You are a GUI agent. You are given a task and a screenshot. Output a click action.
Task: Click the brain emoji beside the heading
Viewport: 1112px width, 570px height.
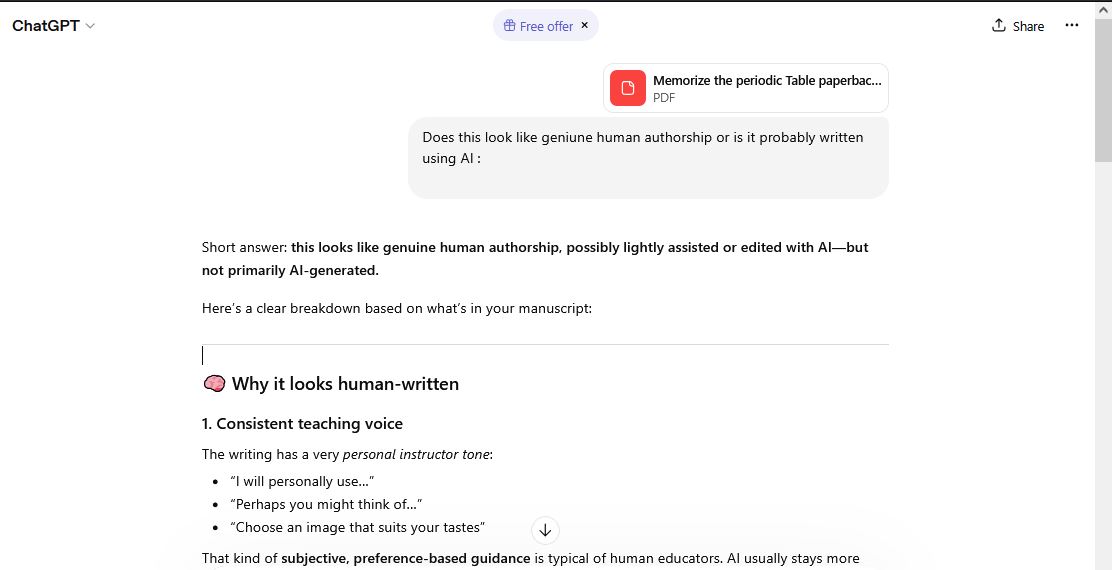point(213,384)
